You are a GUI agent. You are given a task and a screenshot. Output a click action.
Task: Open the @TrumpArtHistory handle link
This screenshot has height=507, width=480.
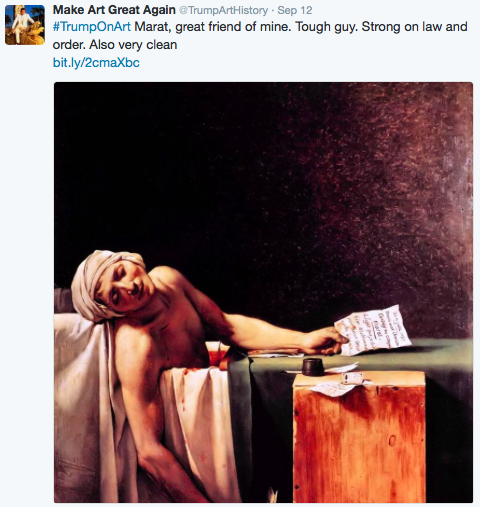[224, 10]
